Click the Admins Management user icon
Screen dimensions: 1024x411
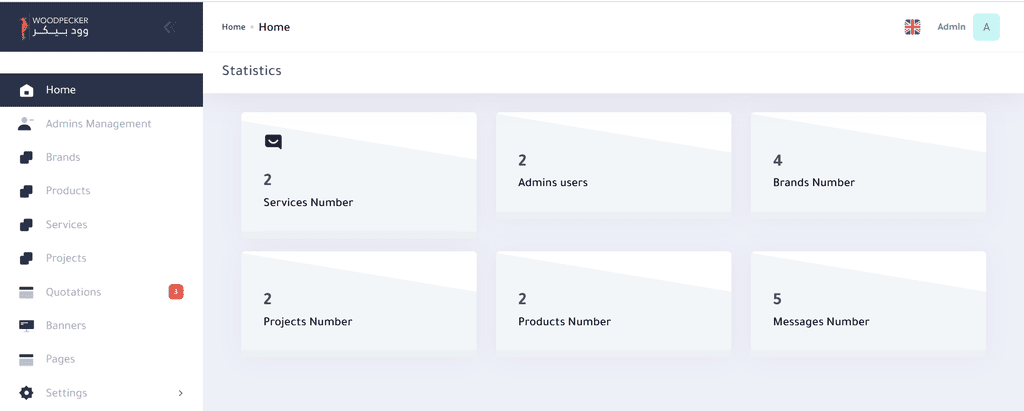[27, 124]
